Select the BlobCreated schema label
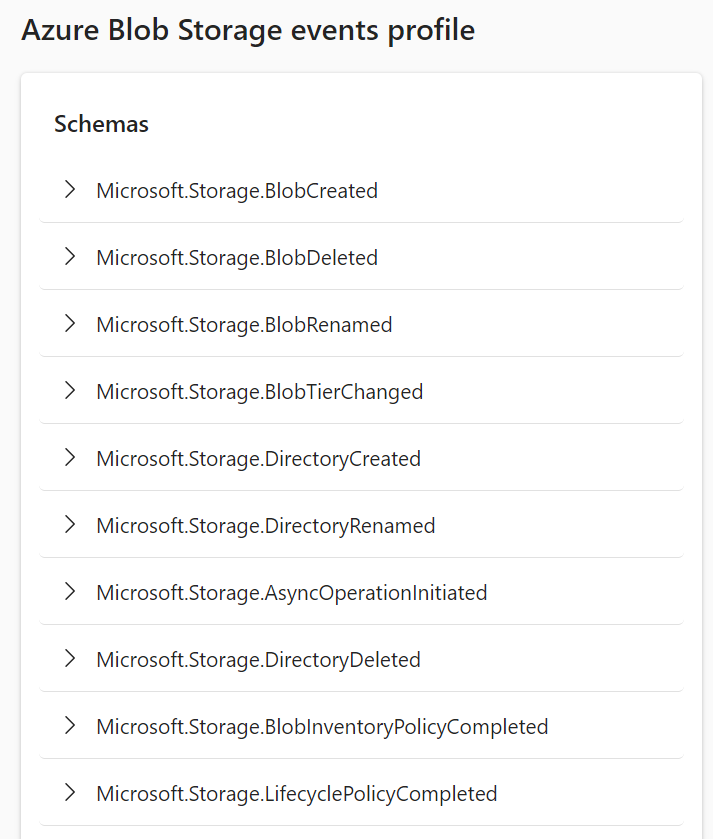The image size is (713, 839). coord(237,190)
